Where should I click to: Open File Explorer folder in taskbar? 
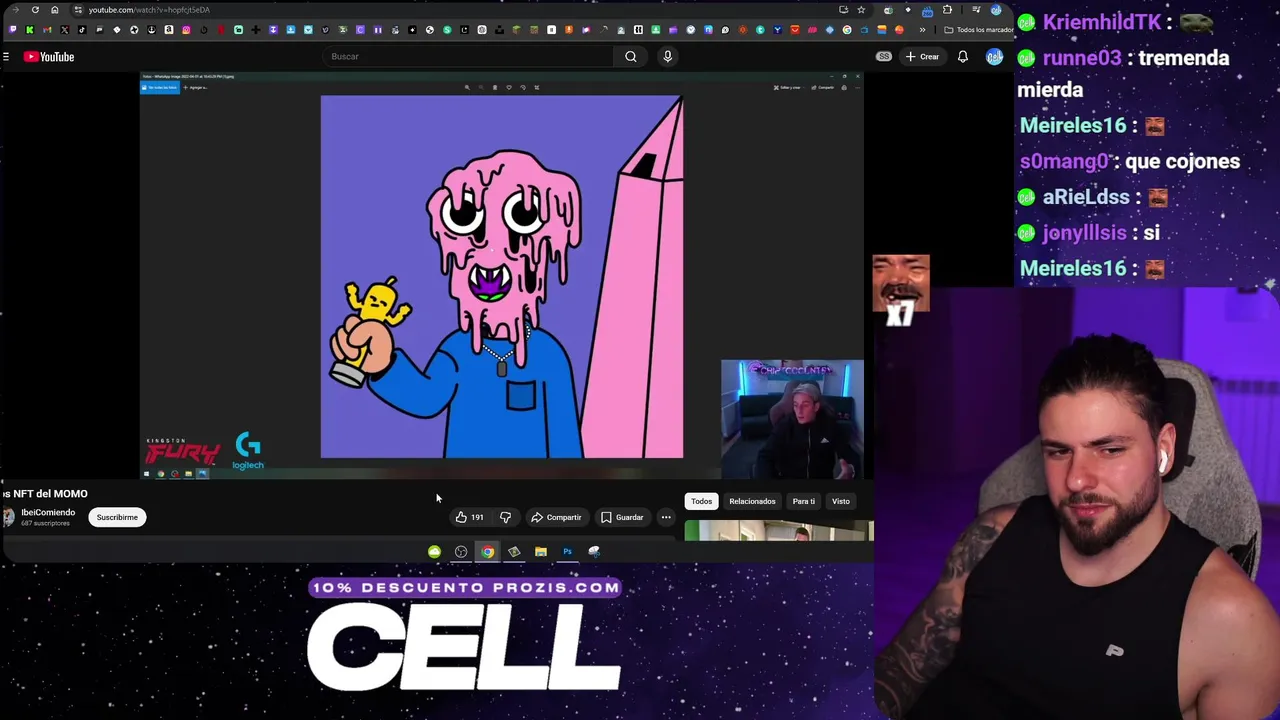click(x=541, y=552)
